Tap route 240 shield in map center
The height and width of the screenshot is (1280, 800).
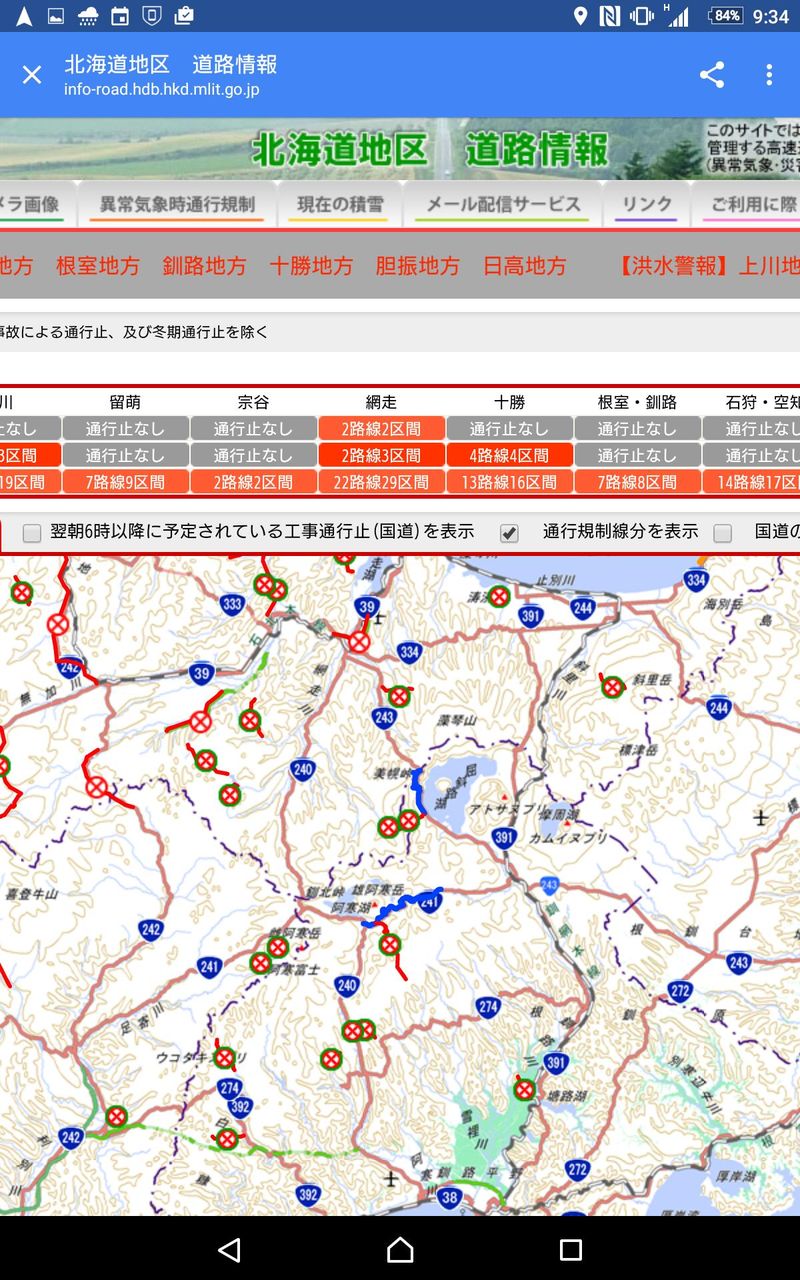(303, 769)
